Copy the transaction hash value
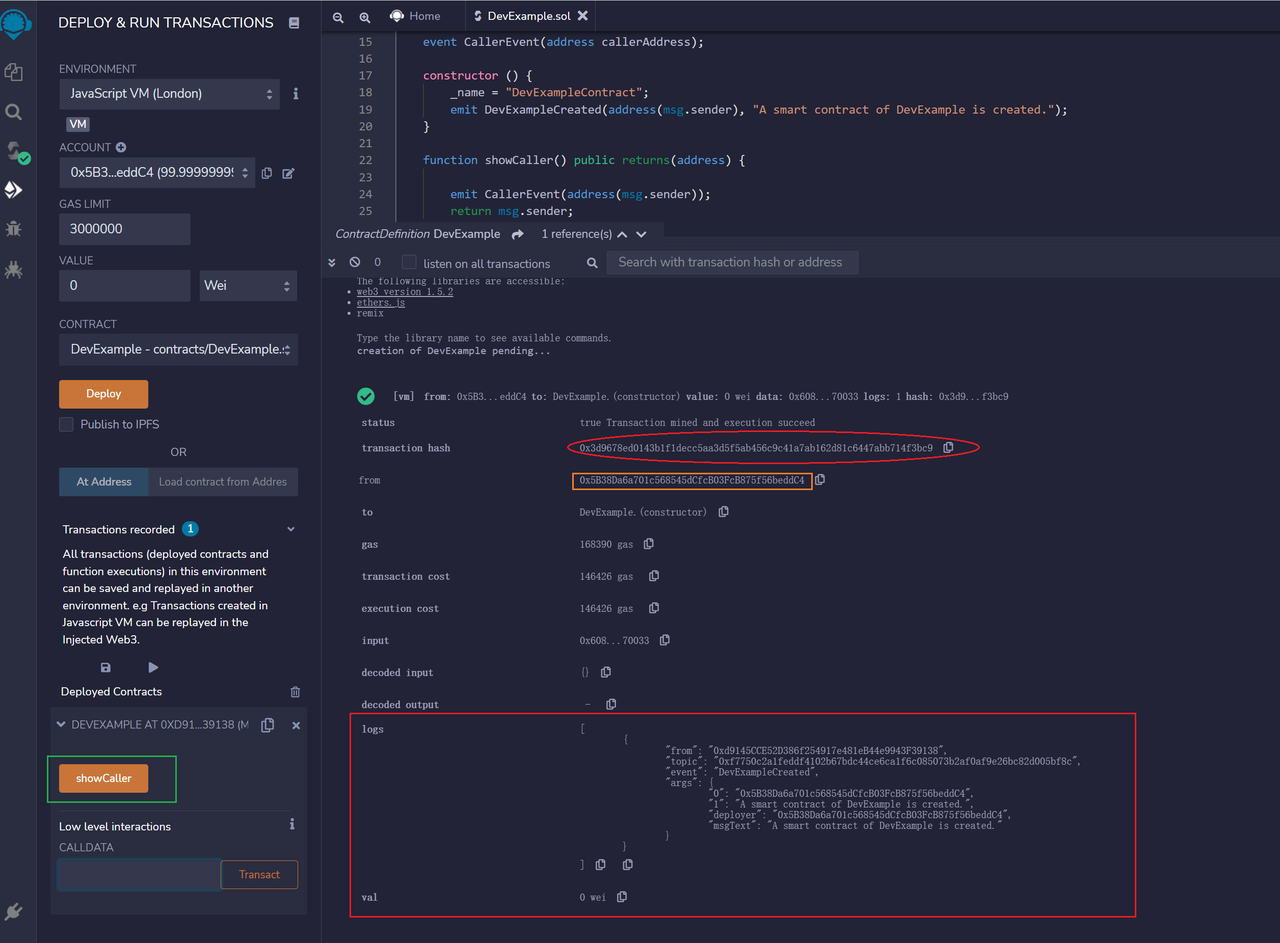Viewport: 1280px width, 943px height. [x=948, y=448]
